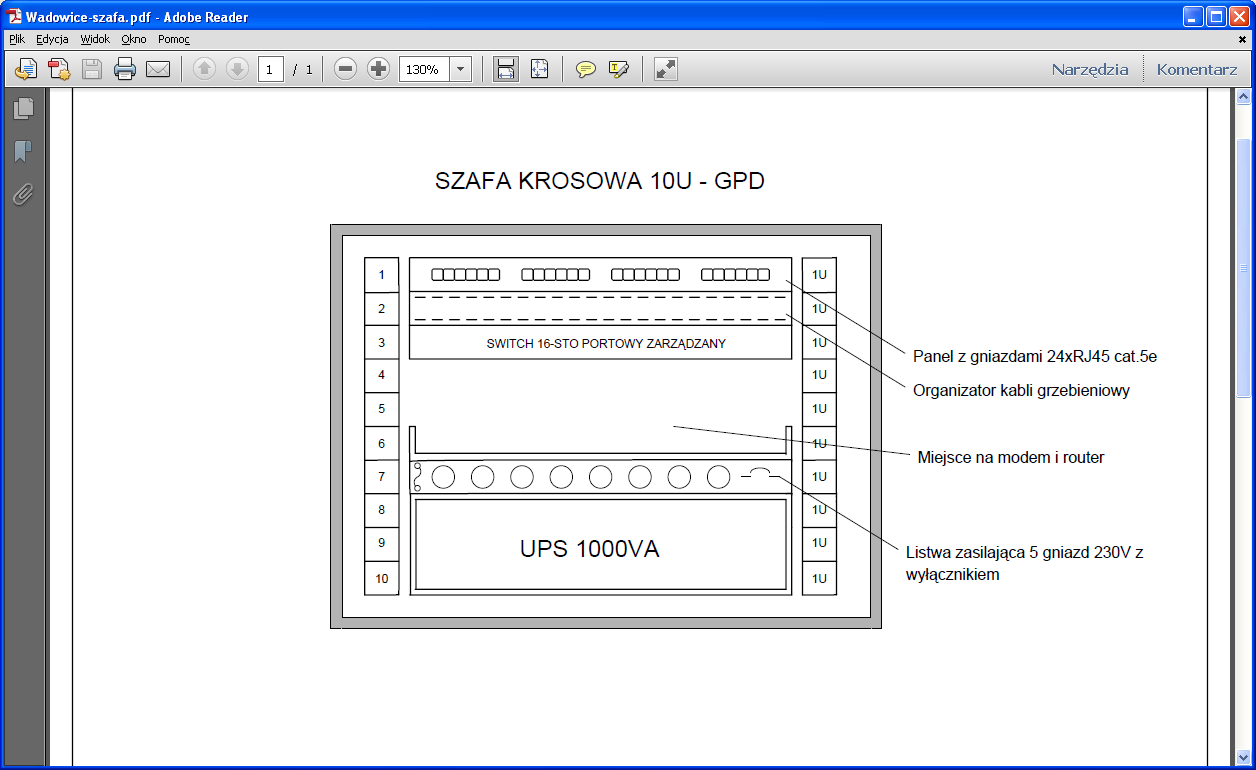Minimize the Adobe Reader window
1256x770 pixels.
pos(1193,16)
